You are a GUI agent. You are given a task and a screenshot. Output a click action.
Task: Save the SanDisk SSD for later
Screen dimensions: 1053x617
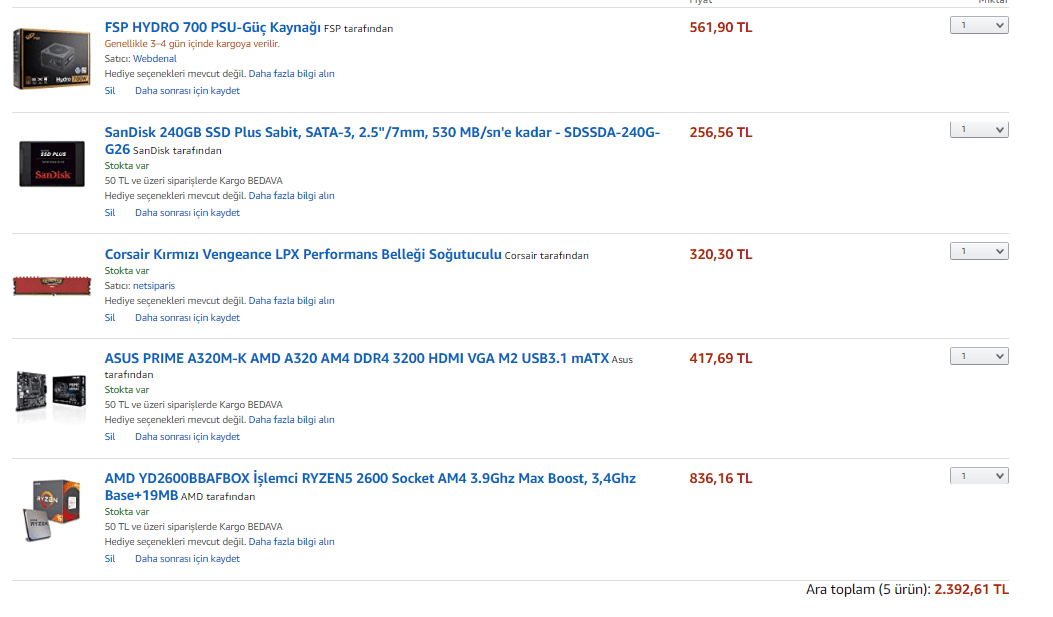(187, 213)
